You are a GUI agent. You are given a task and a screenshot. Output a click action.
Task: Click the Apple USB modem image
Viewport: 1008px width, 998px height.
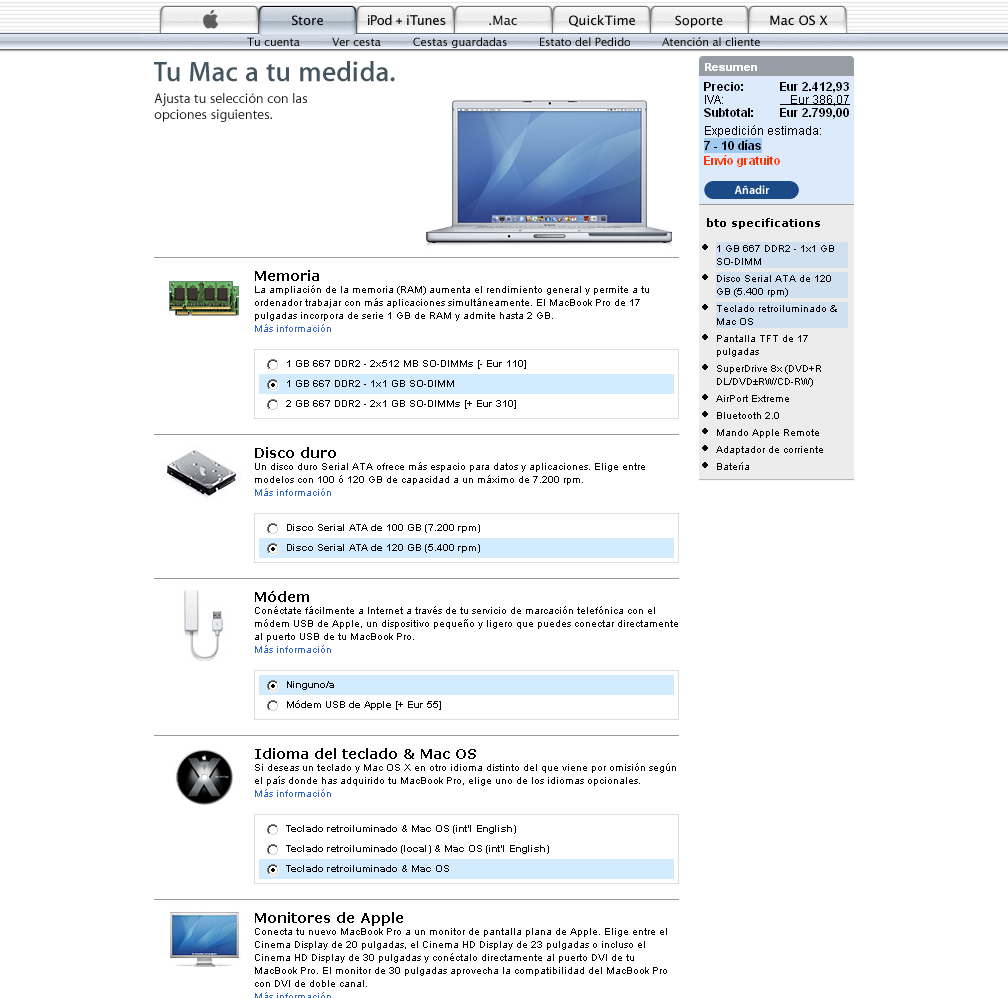click(203, 624)
